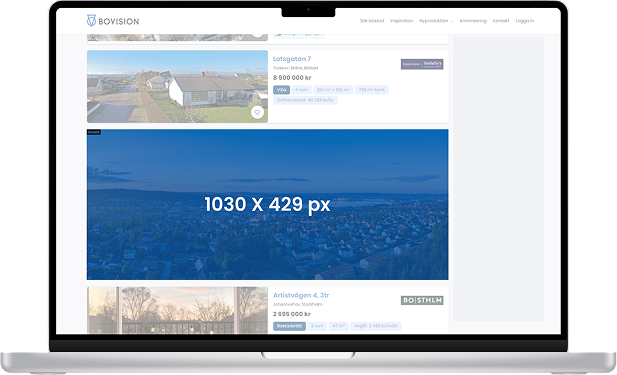Click the Bovision shield logo icon
Screen dimensions: 617x375
point(91,20)
